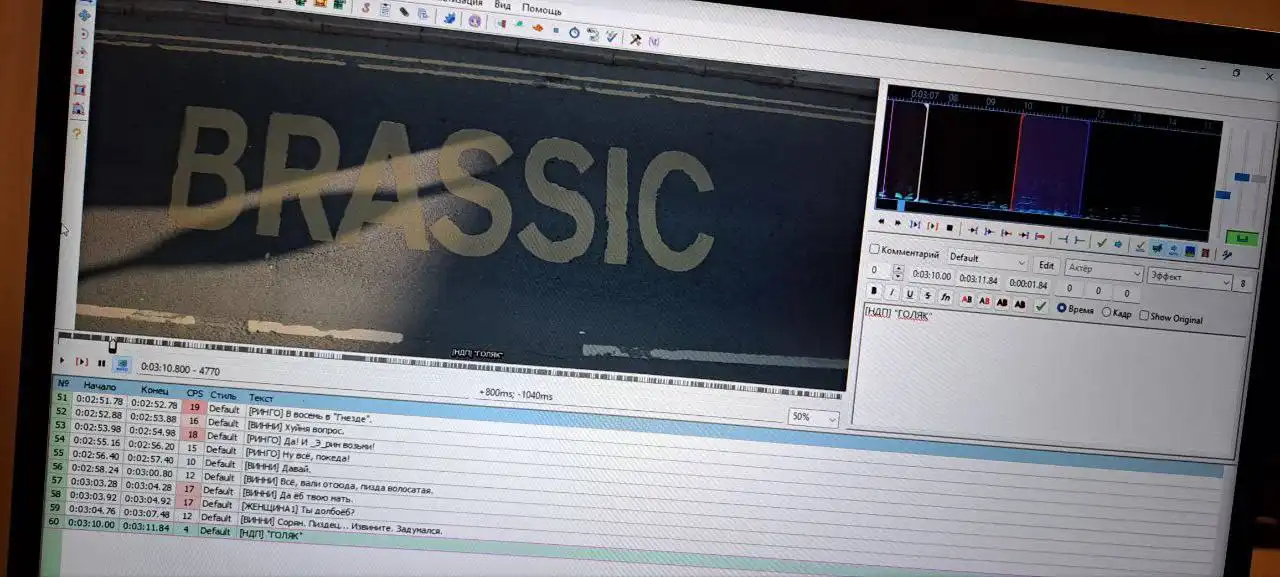The width and height of the screenshot is (1280, 577).
Task: Toggle bold formatting button
Action: (874, 291)
